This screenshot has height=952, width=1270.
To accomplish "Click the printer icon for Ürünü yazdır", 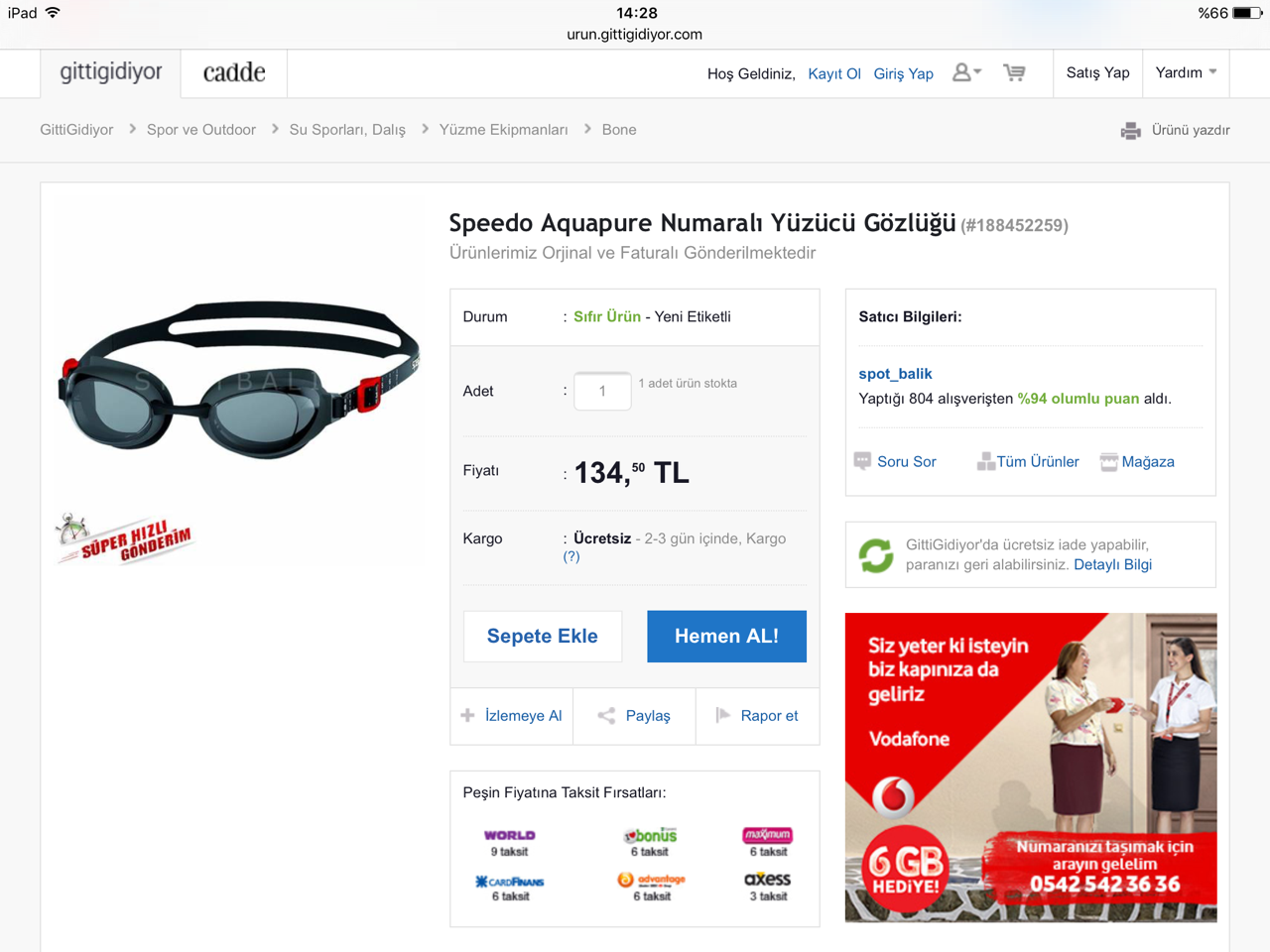I will point(1130,130).
